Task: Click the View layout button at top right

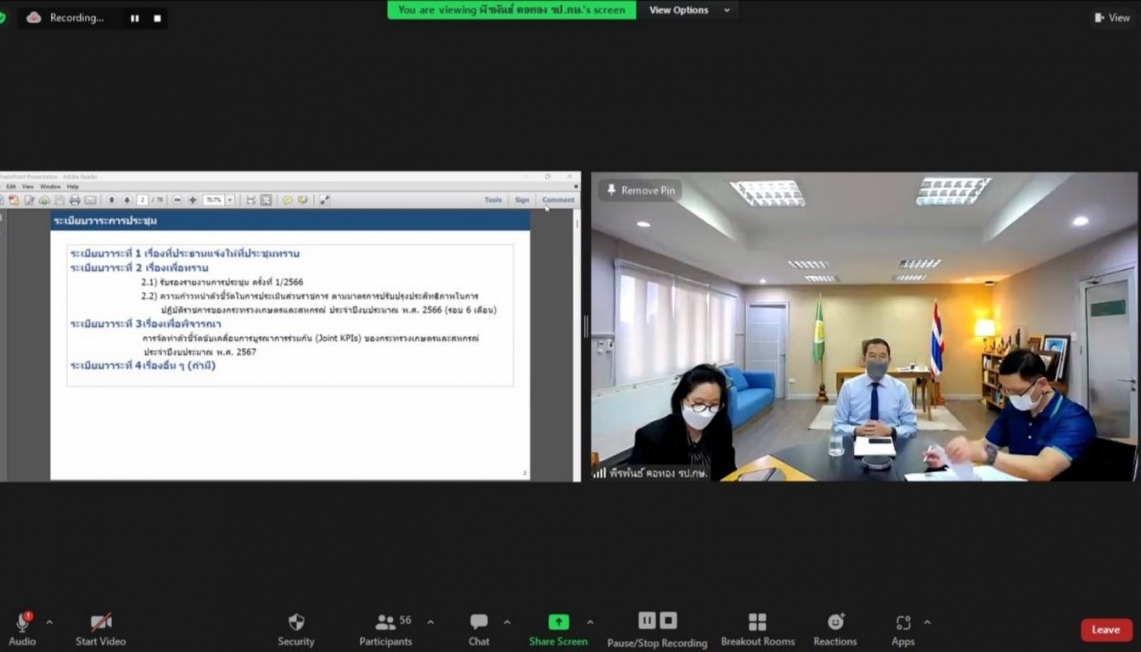Action: pos(1113,17)
